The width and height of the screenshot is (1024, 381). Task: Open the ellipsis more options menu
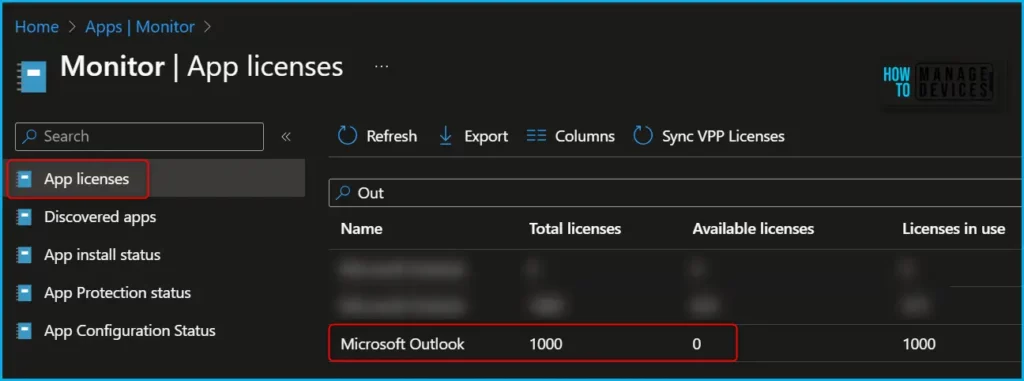(x=381, y=66)
